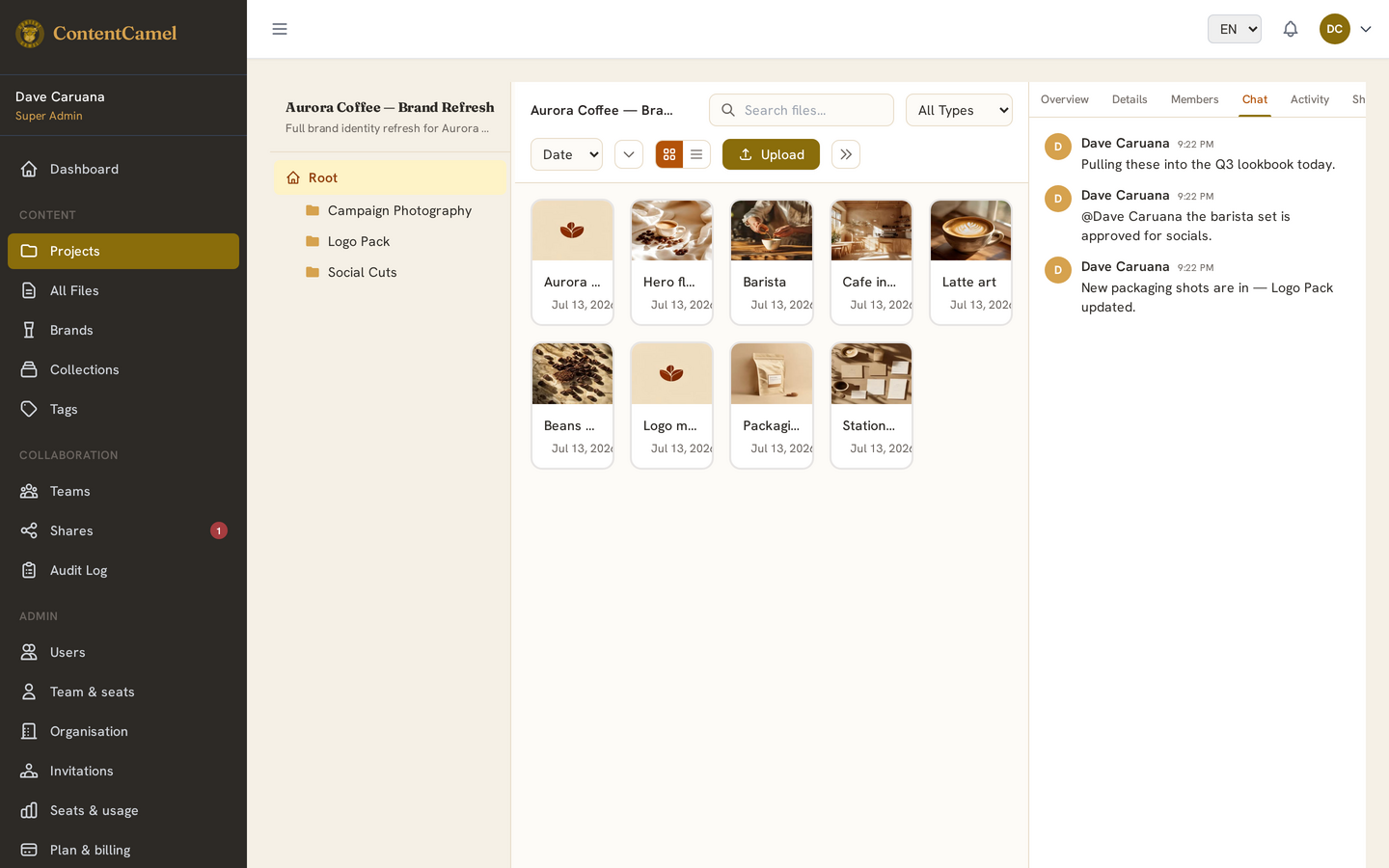The image size is (1389, 868).
Task: Switch to the Overview tab
Action: pyautogui.click(x=1065, y=99)
